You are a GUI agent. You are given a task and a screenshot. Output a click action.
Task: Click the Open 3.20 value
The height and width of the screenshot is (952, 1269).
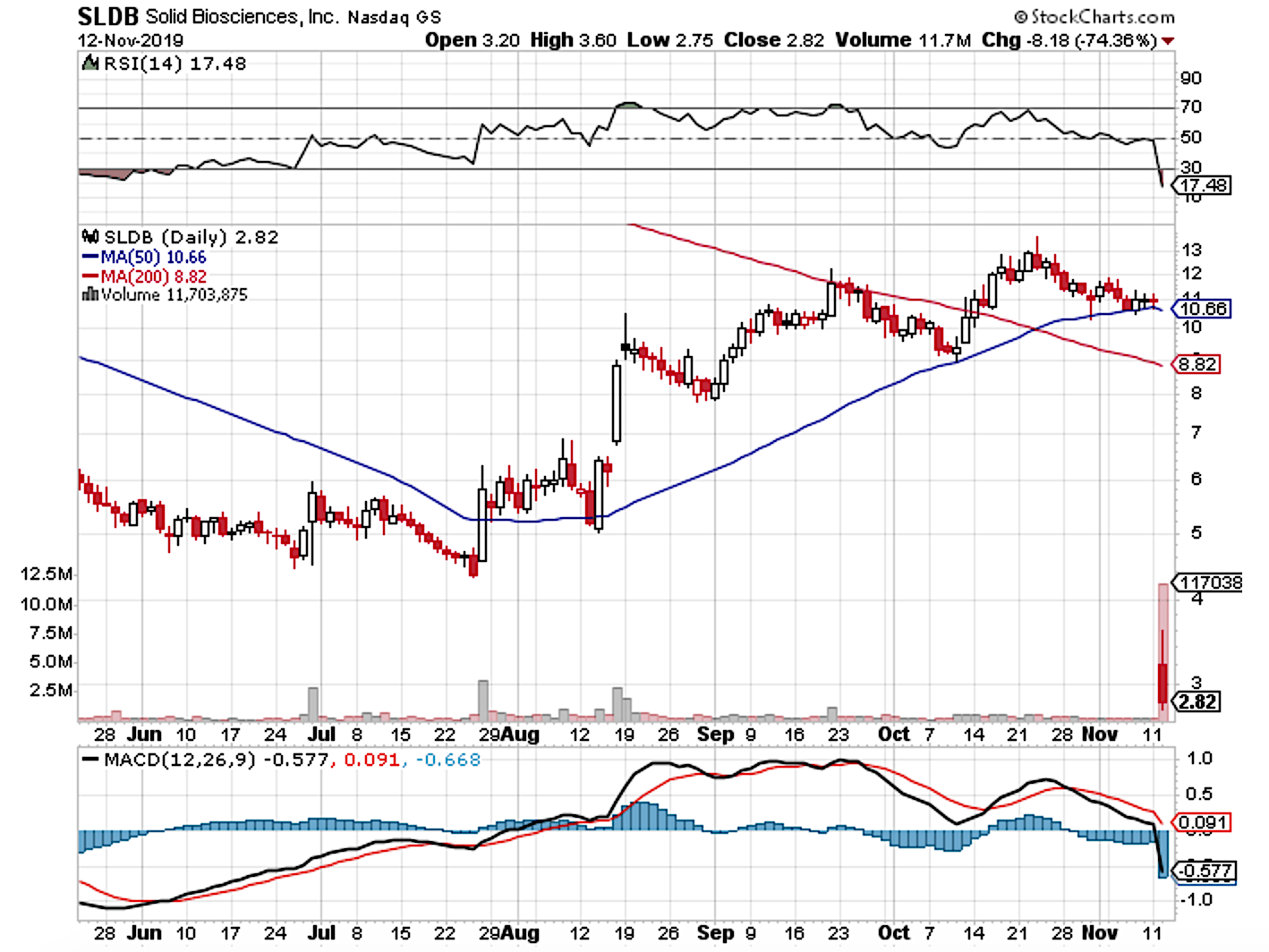[473, 40]
